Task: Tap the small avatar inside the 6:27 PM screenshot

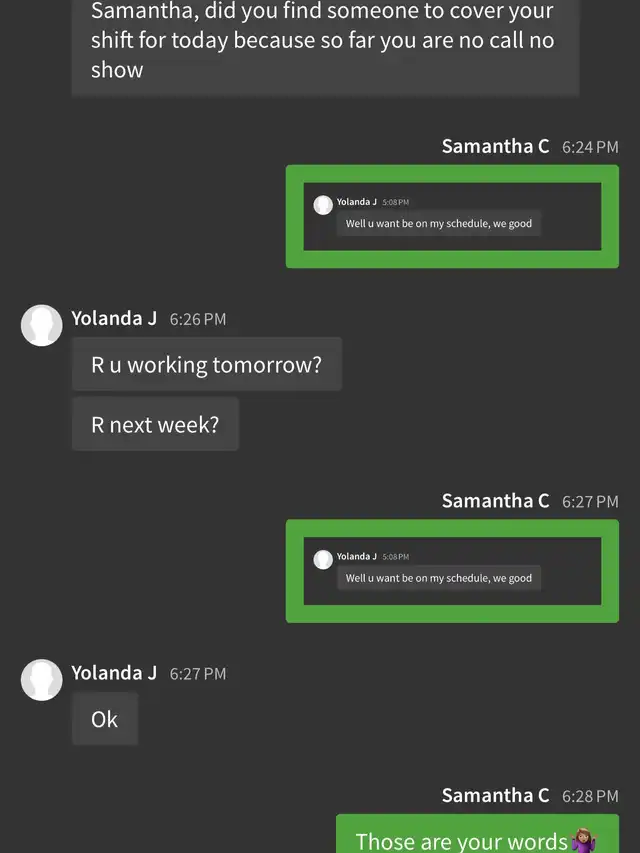Action: [323, 559]
